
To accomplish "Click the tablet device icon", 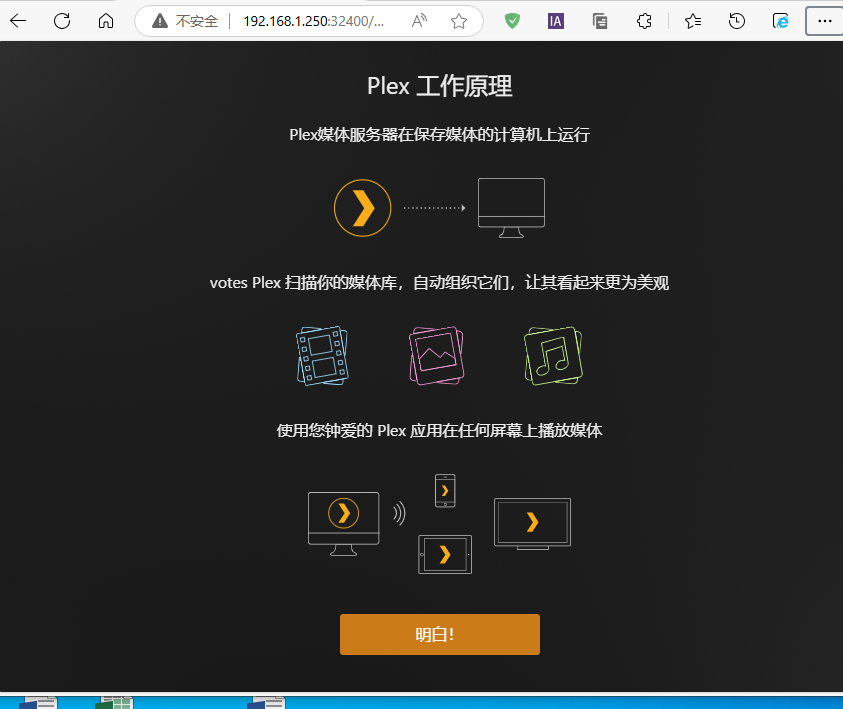I will (x=445, y=554).
